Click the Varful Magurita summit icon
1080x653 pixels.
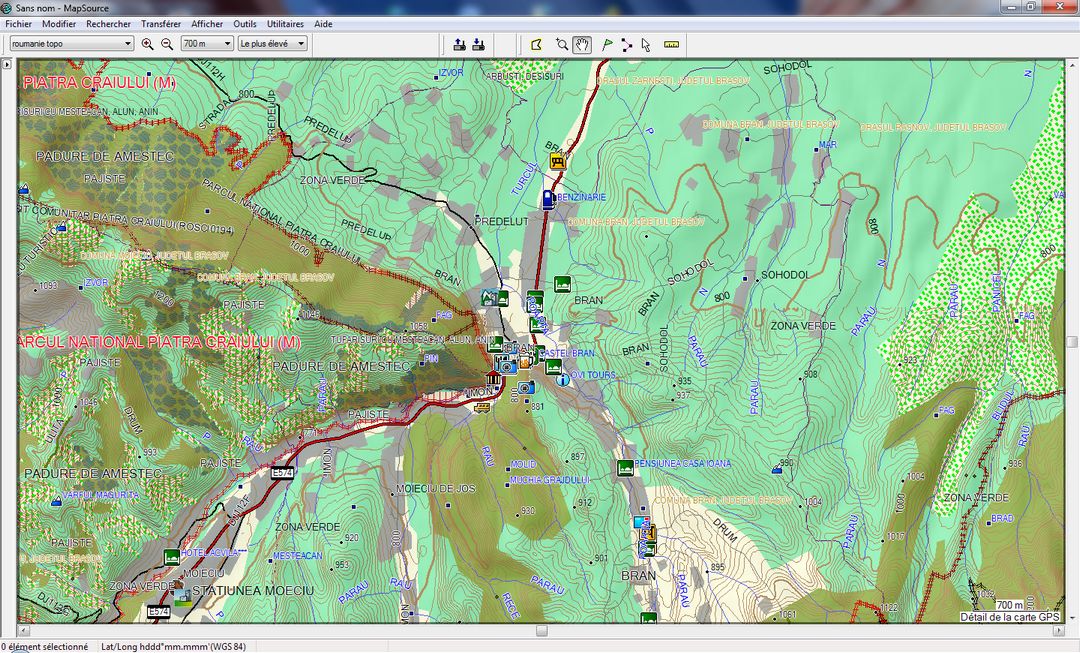point(56,501)
